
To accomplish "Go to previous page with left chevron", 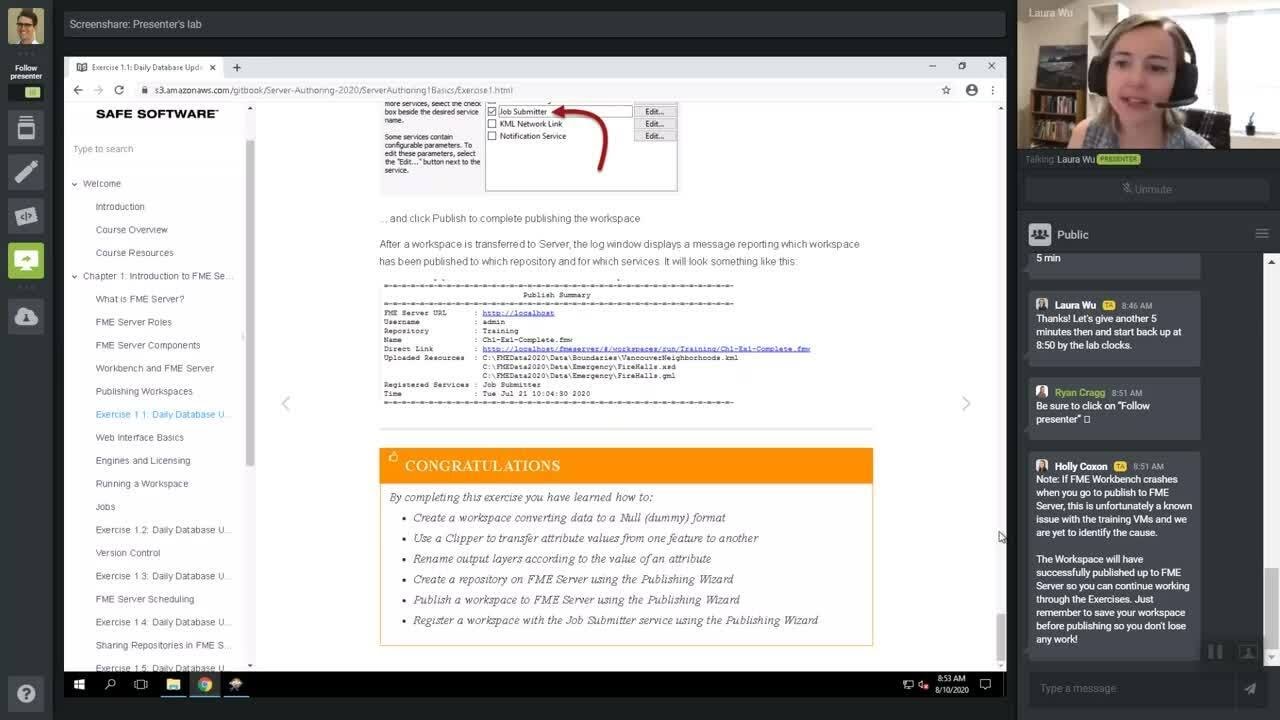I will [x=286, y=403].
